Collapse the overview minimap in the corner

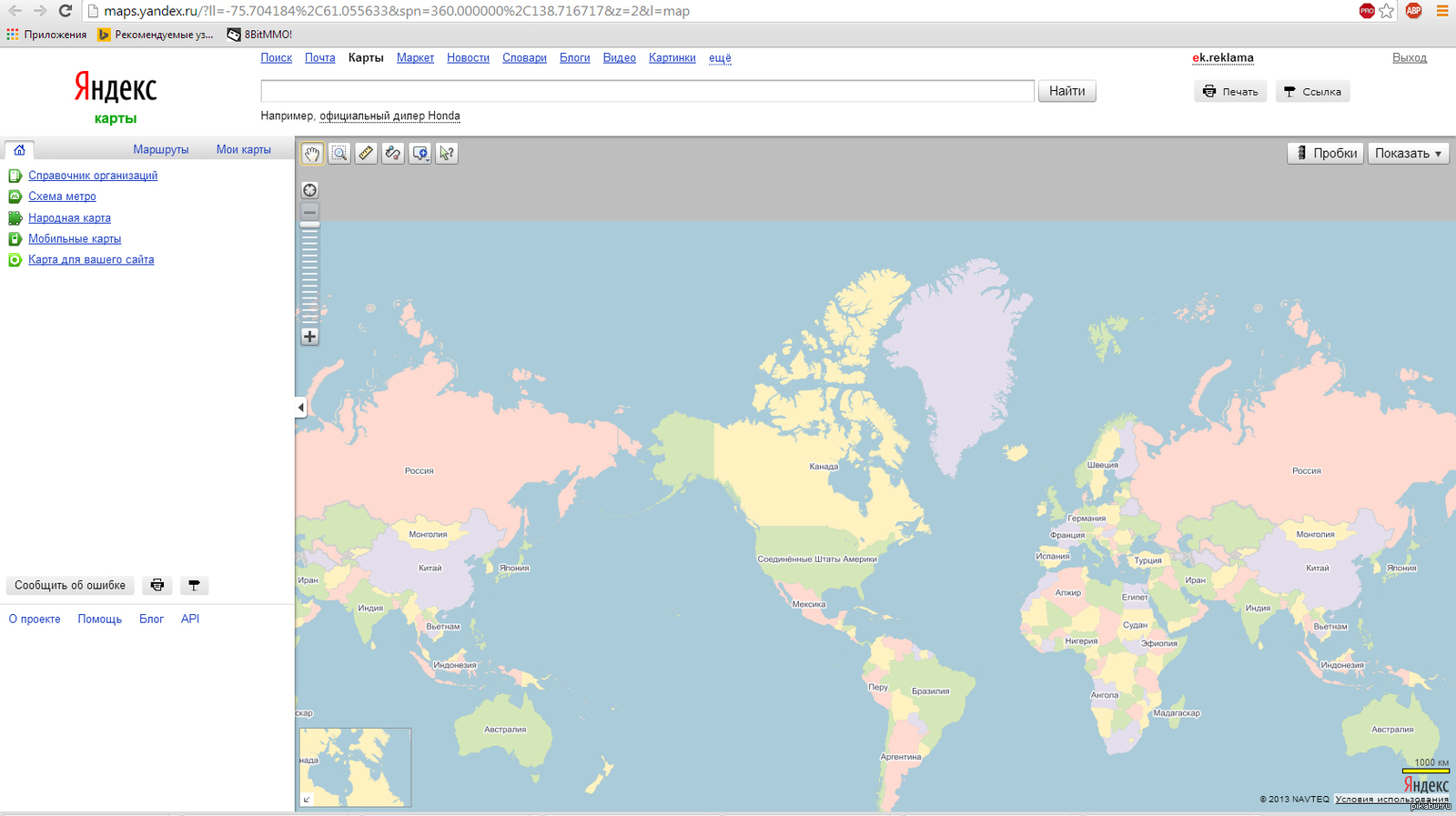pyautogui.click(x=307, y=800)
